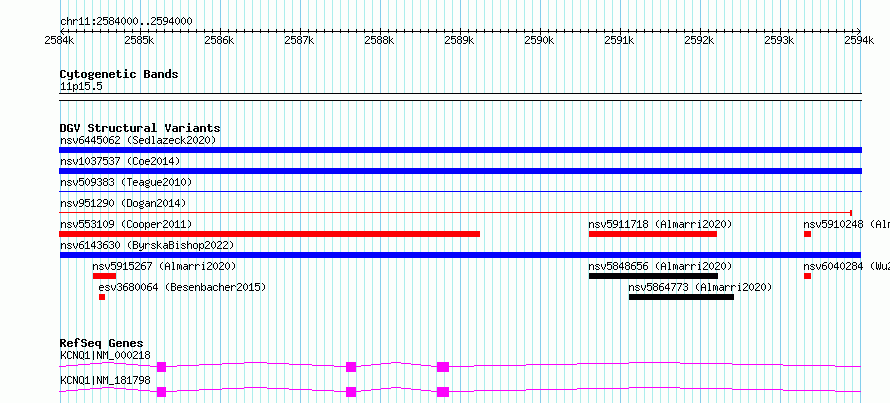Click the DGV Structural Variants track heading
The width and height of the screenshot is (890, 403).
(x=140, y=128)
